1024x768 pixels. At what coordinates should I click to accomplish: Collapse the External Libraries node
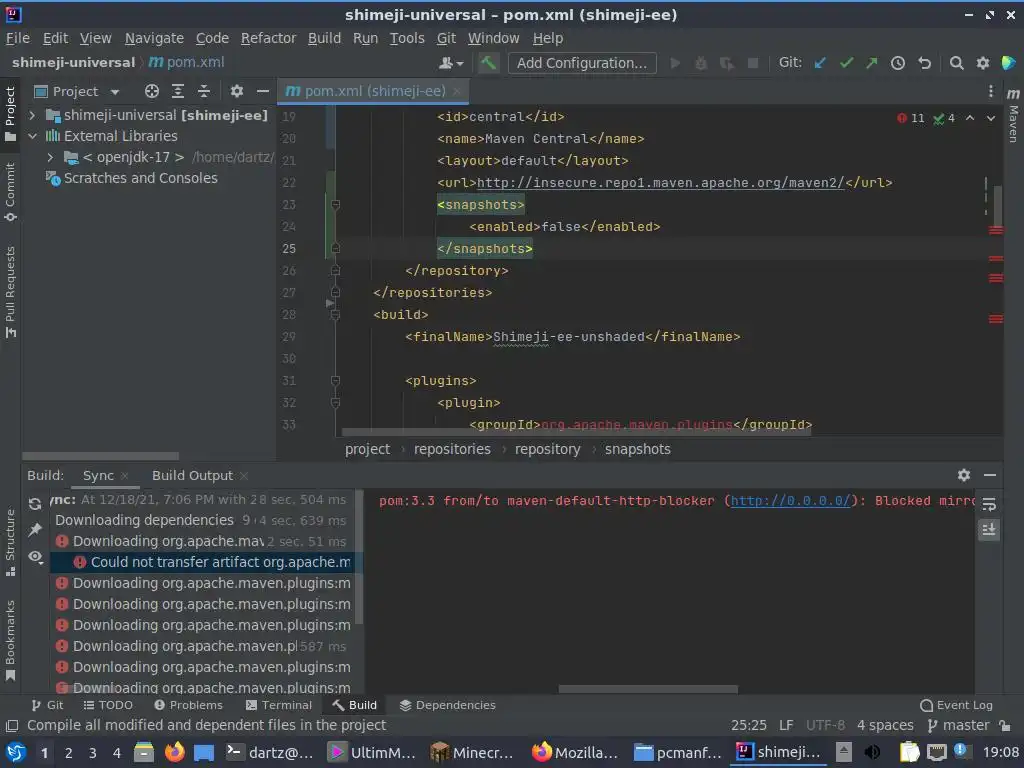(x=32, y=136)
